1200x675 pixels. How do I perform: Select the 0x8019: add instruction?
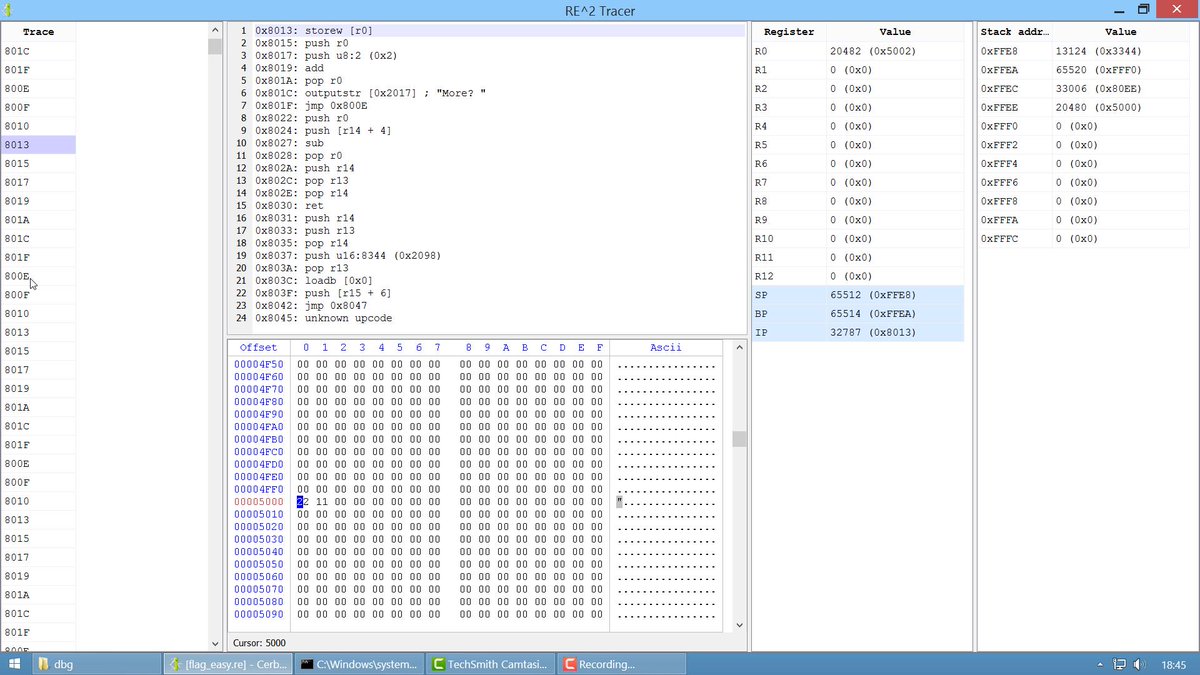coord(289,68)
